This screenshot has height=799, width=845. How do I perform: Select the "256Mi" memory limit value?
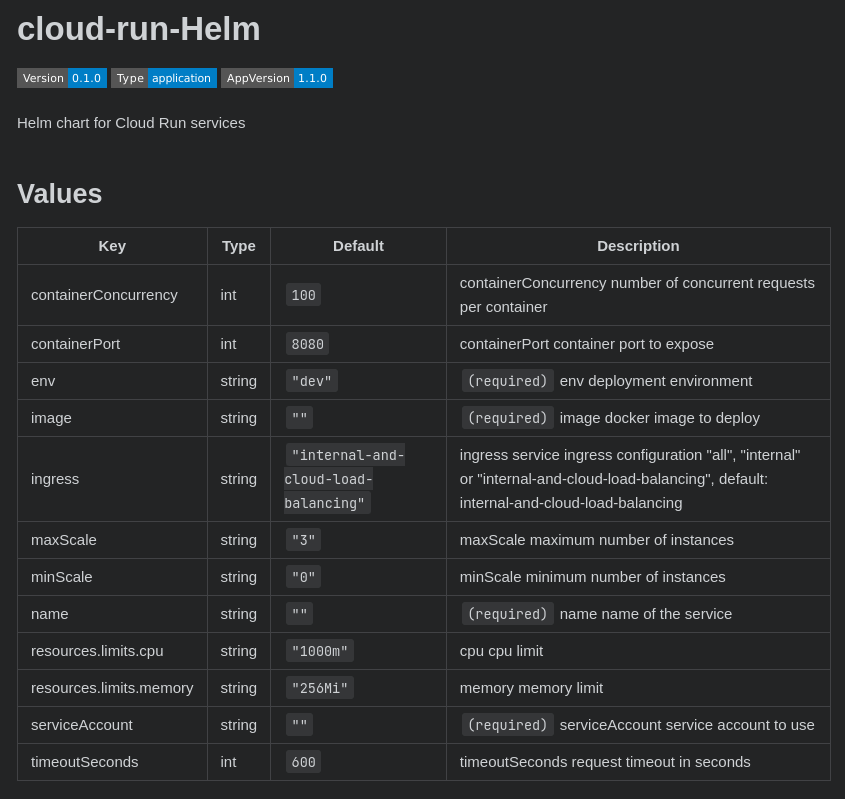click(319, 688)
